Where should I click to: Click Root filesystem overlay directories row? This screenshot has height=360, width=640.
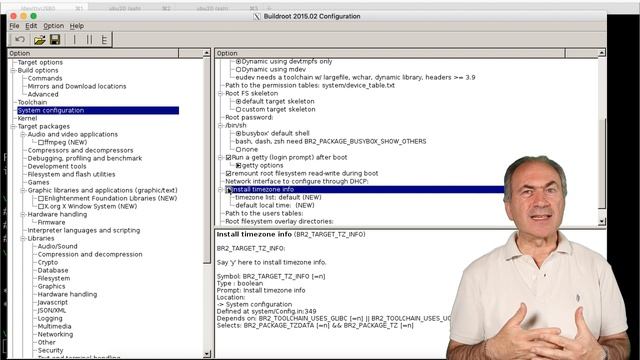(x=279, y=222)
